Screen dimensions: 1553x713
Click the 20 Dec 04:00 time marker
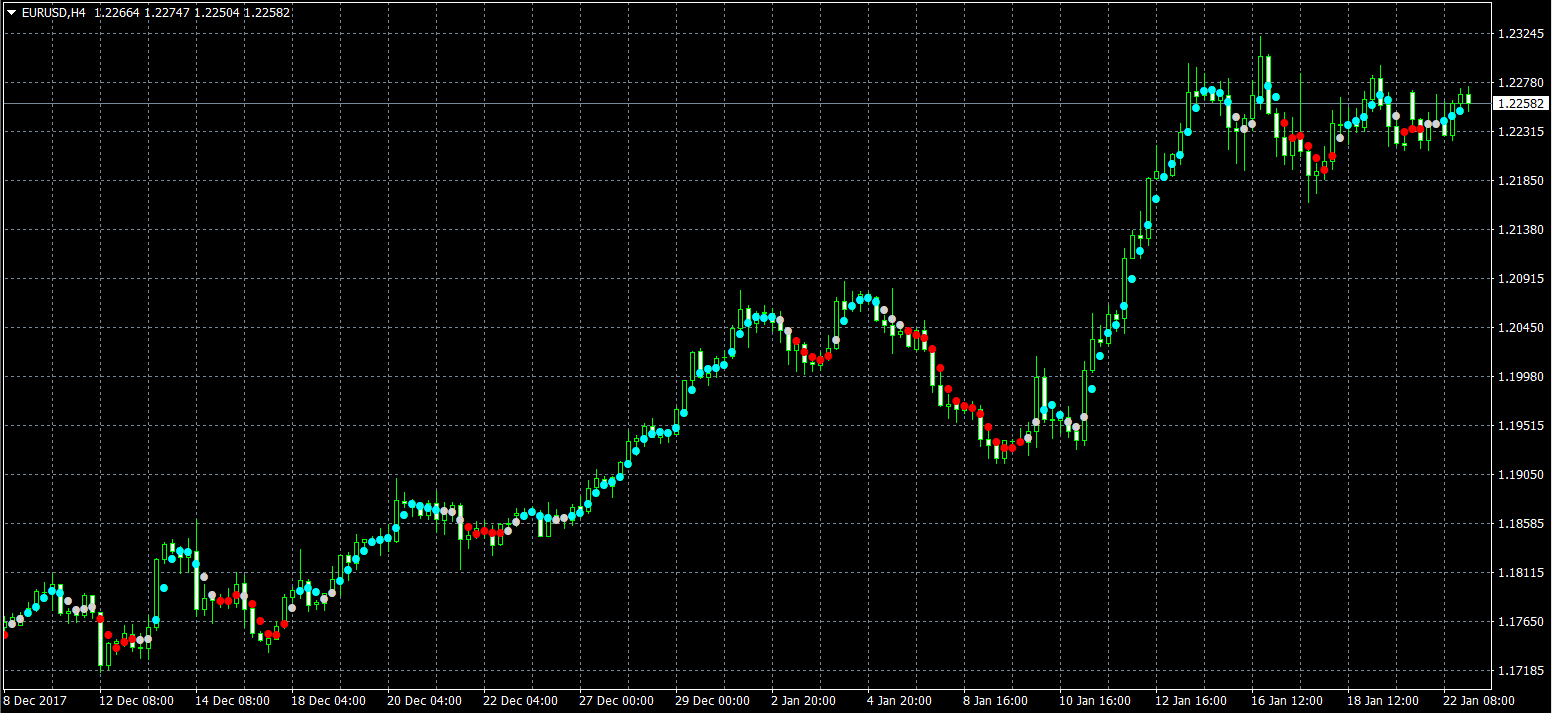424,701
